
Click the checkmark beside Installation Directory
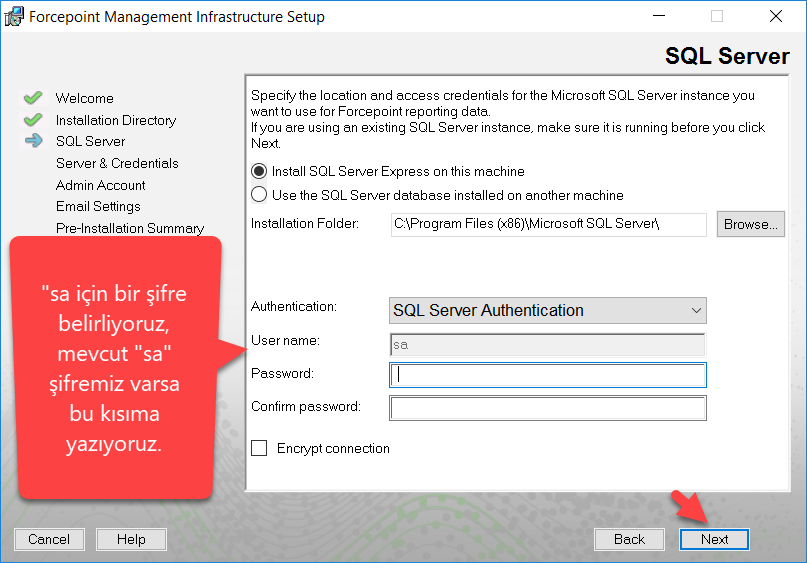coord(33,119)
